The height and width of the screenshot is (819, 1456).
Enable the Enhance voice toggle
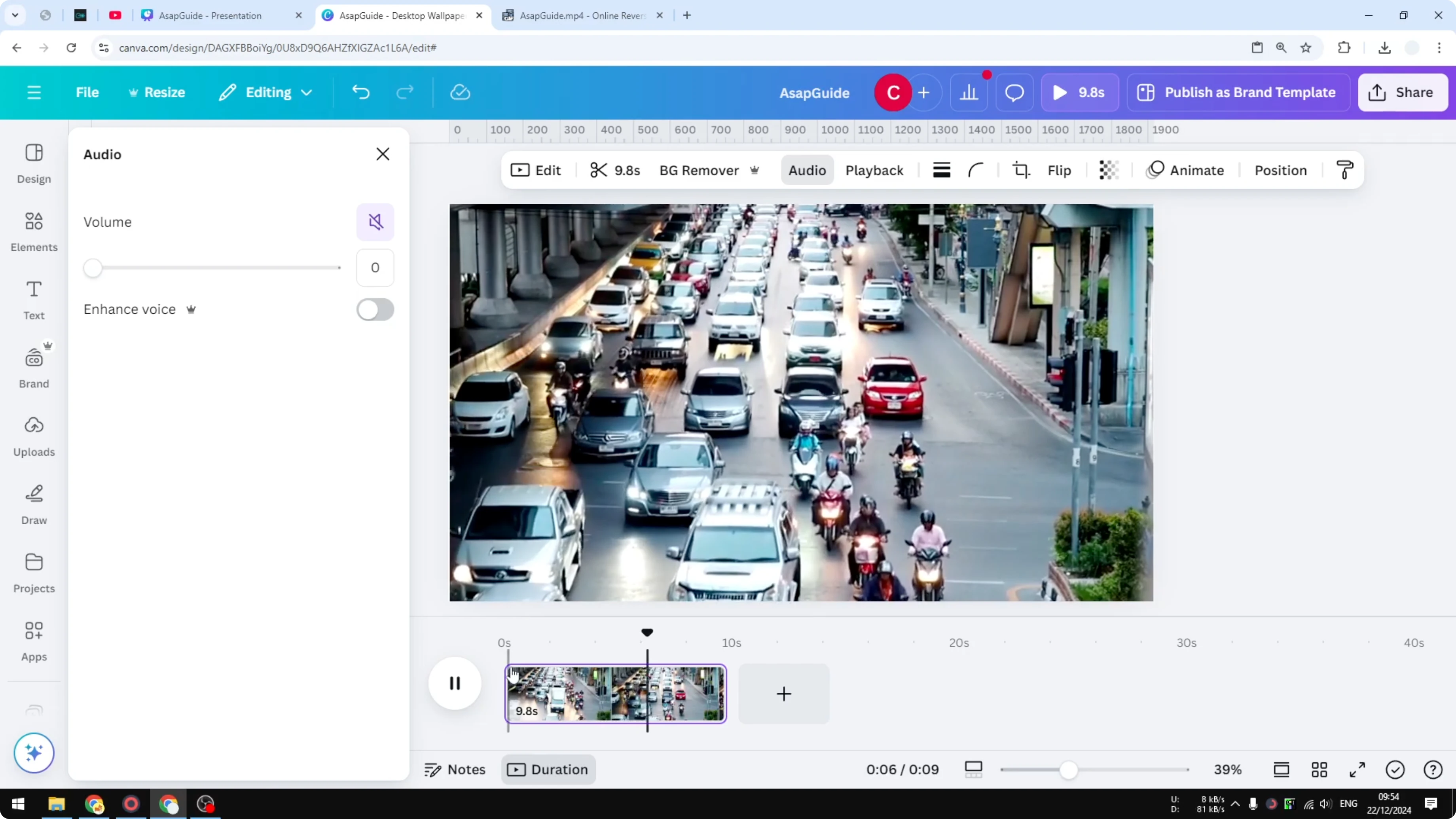[375, 310]
